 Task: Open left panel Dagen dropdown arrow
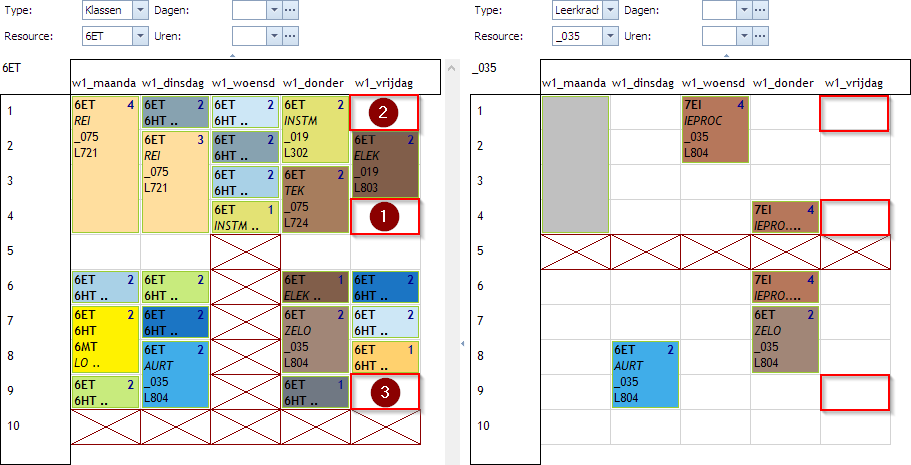(x=275, y=10)
